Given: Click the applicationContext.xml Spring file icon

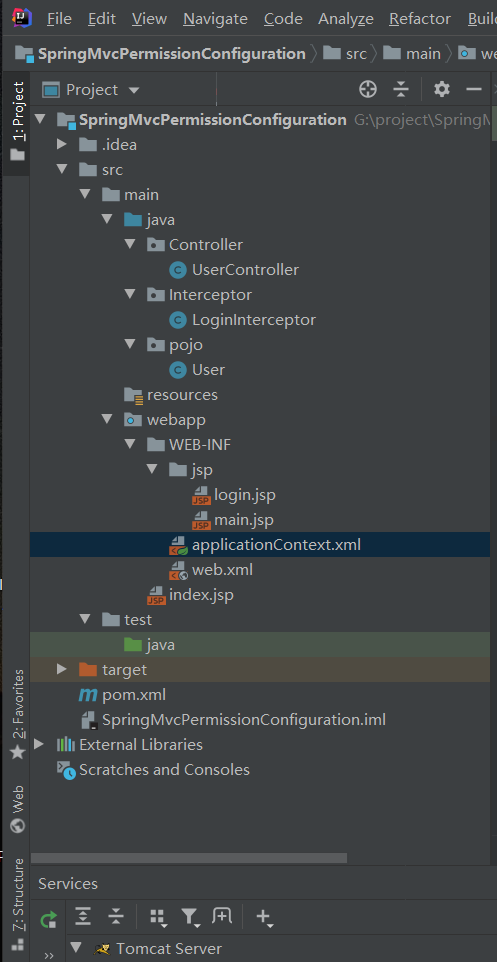Looking at the screenshot, I should point(179,545).
